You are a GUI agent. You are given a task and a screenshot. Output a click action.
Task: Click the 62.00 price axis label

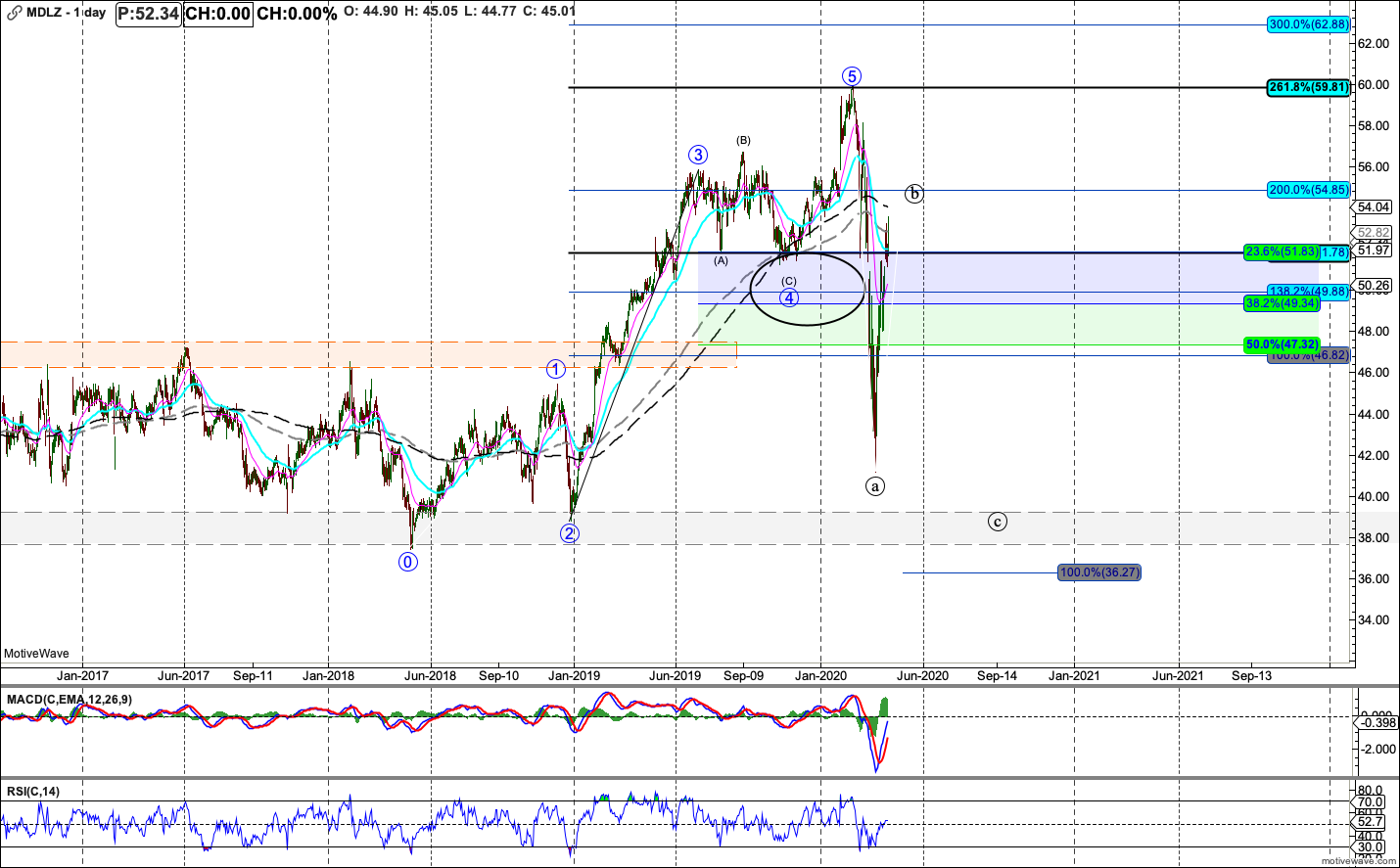pyautogui.click(x=1374, y=44)
